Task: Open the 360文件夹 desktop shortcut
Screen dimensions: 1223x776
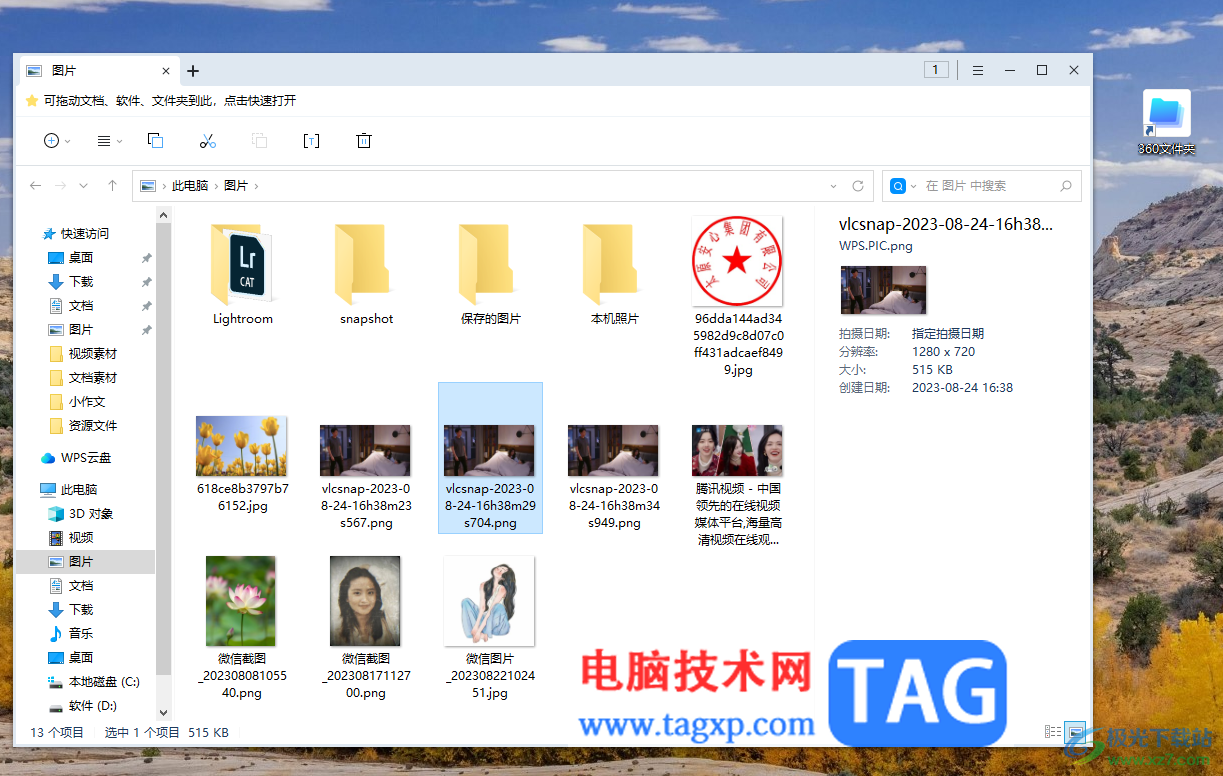Action: (1166, 122)
